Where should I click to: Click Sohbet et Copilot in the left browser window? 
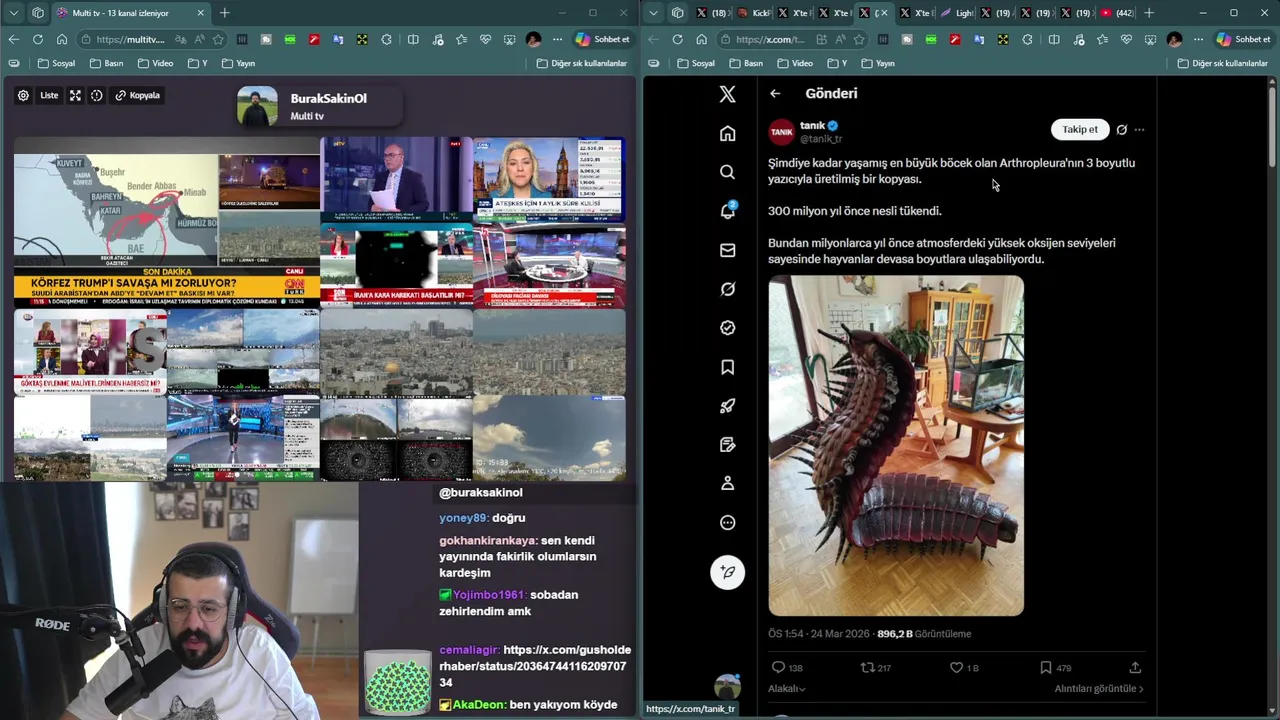pyautogui.click(x=603, y=39)
